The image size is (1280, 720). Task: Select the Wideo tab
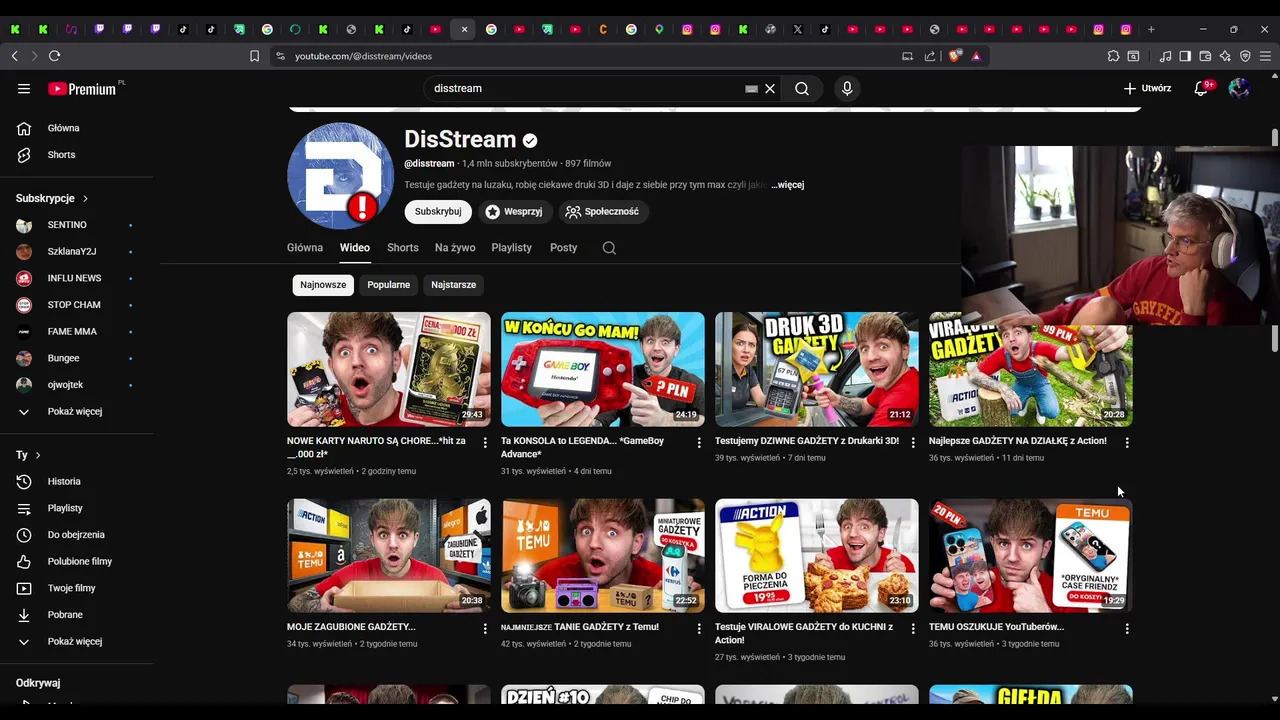click(355, 248)
